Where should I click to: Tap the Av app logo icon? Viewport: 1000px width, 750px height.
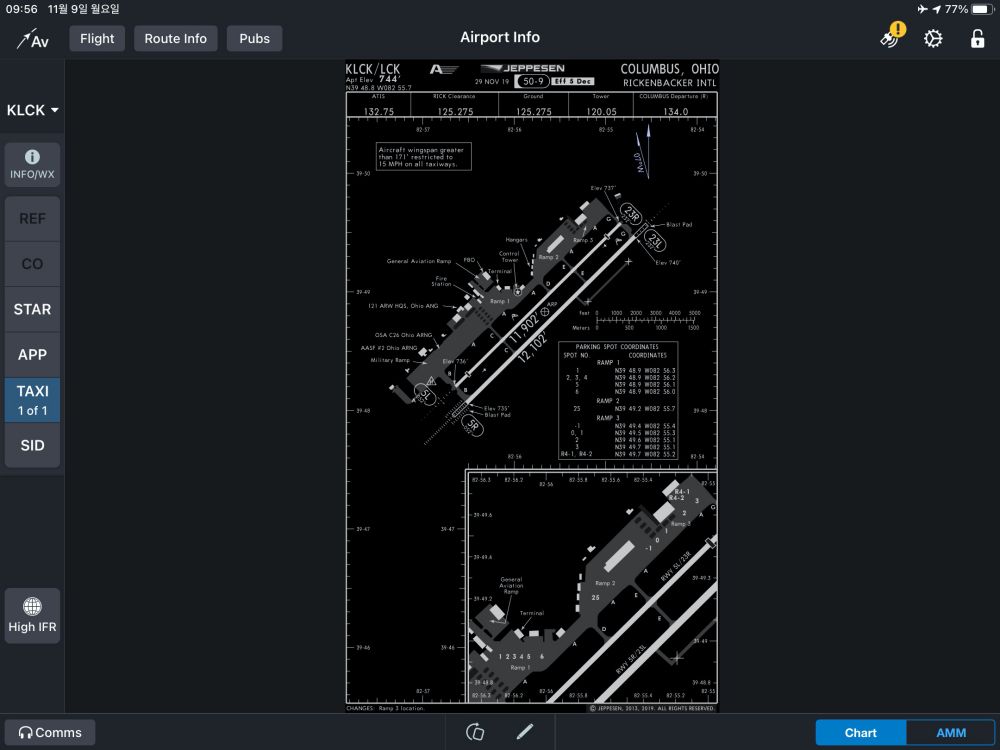[x=32, y=39]
